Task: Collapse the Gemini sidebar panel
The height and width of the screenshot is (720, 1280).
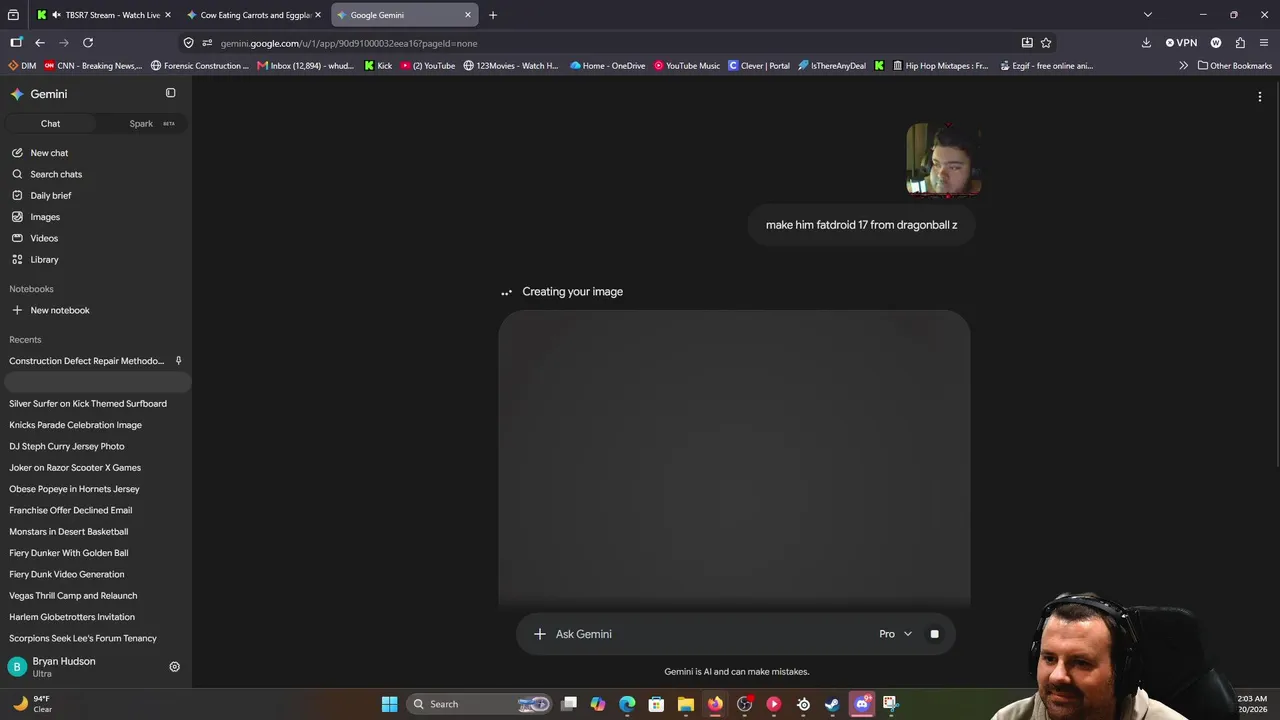Action: 170,93
